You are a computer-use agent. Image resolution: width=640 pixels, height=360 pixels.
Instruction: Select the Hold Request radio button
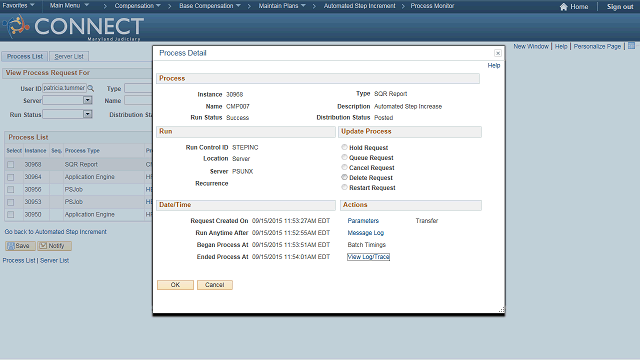[344, 147]
